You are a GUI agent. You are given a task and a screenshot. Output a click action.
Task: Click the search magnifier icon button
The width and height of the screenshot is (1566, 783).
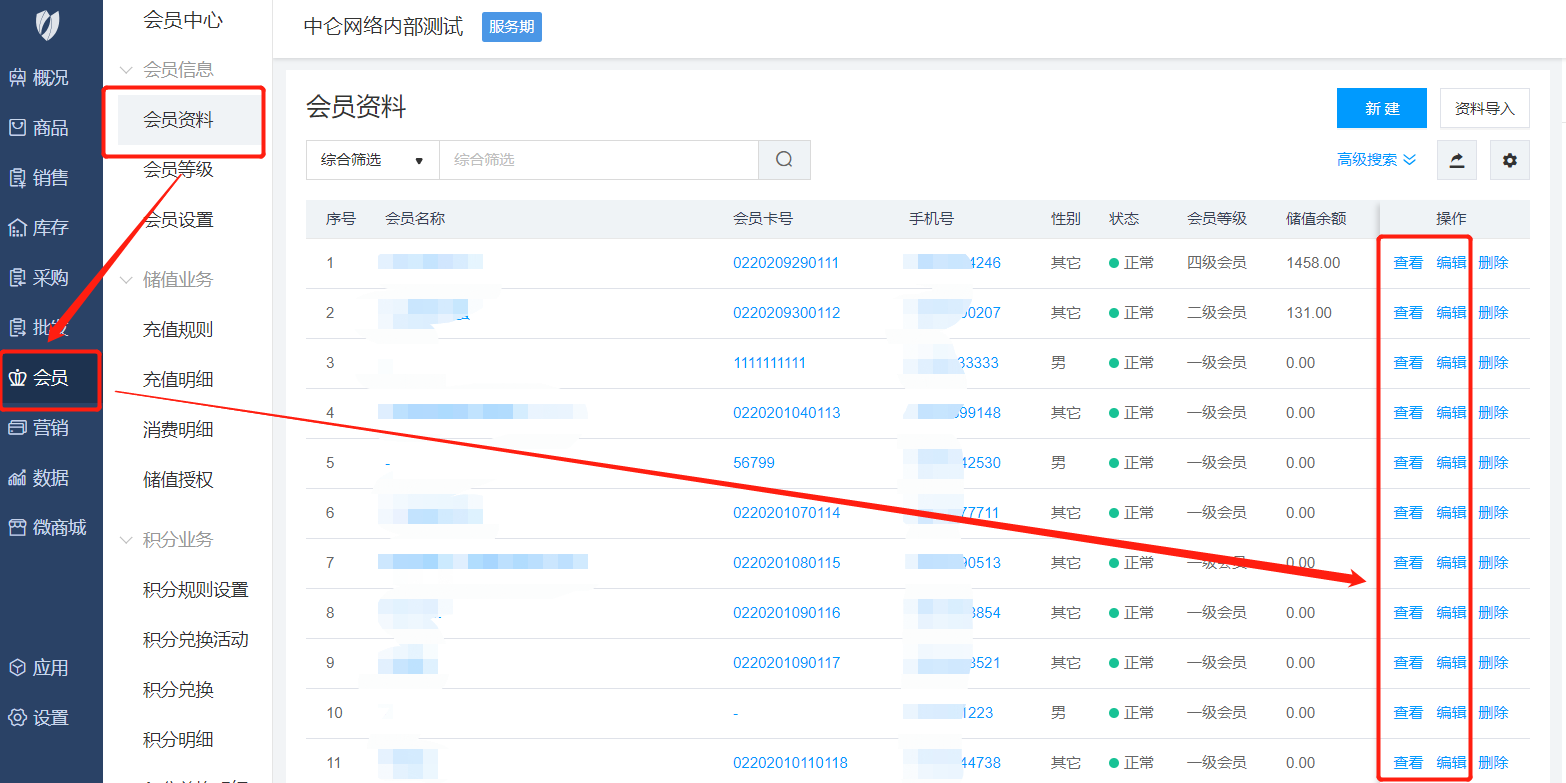pyautogui.click(x=784, y=160)
